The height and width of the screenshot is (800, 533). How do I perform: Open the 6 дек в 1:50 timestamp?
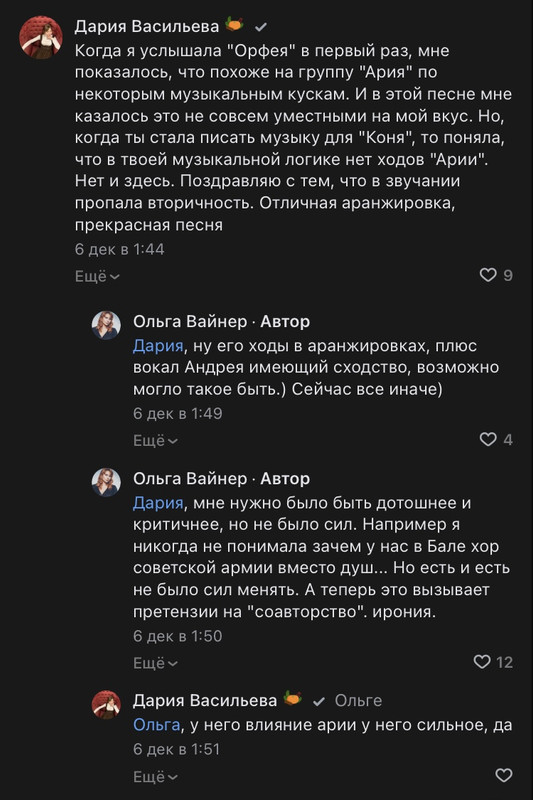pos(177,636)
